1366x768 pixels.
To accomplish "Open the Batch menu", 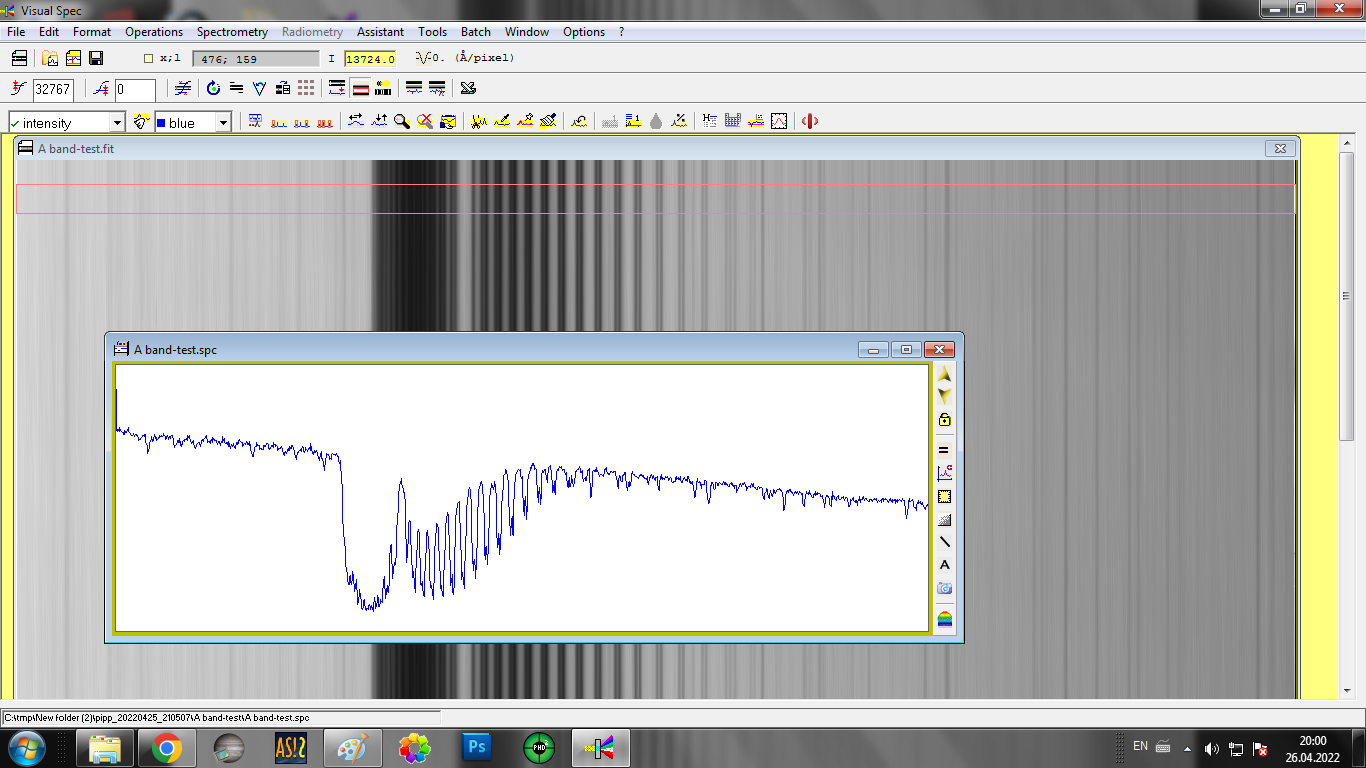I will 476,32.
